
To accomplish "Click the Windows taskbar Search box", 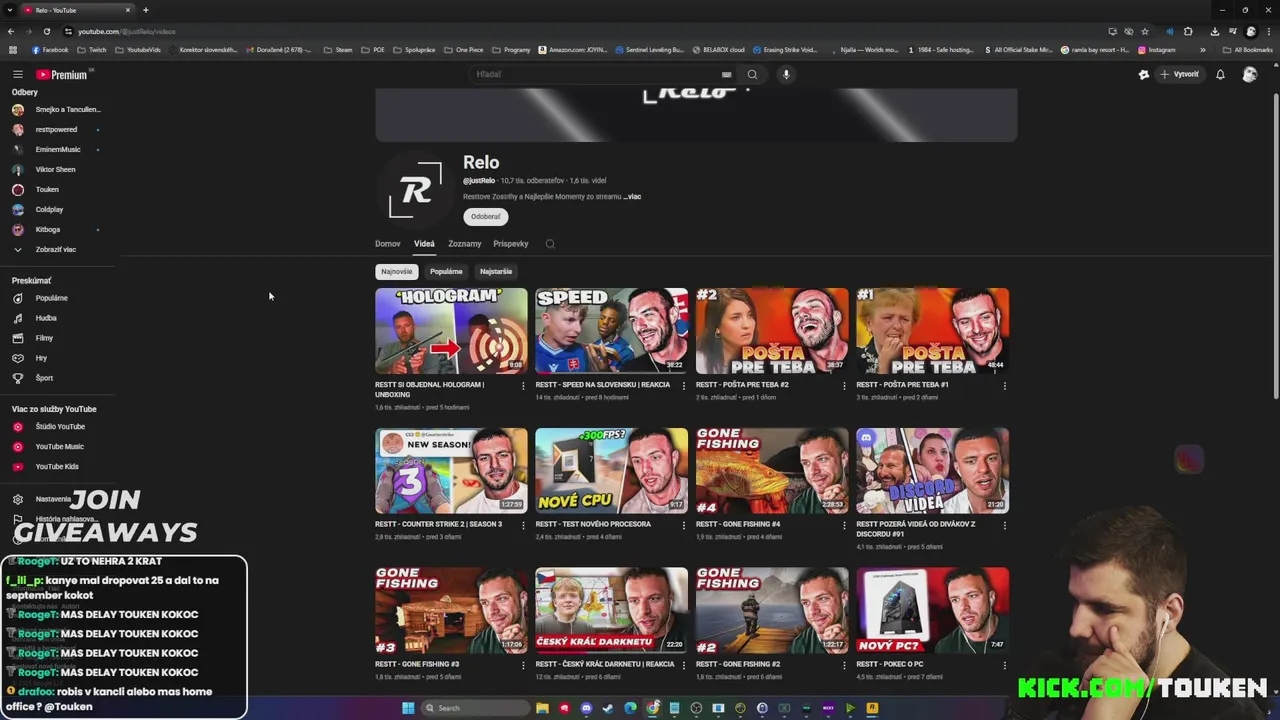I will (475, 708).
